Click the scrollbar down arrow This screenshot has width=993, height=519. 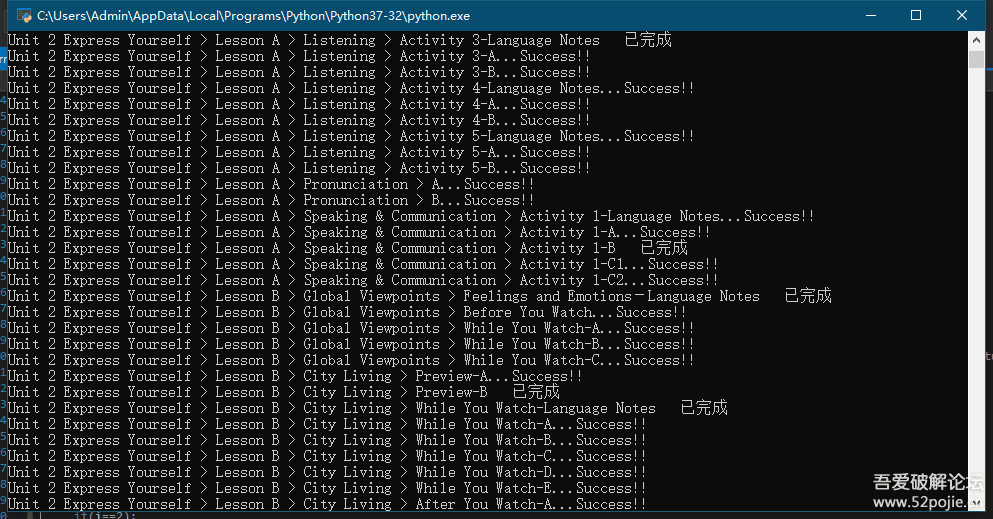[x=976, y=503]
